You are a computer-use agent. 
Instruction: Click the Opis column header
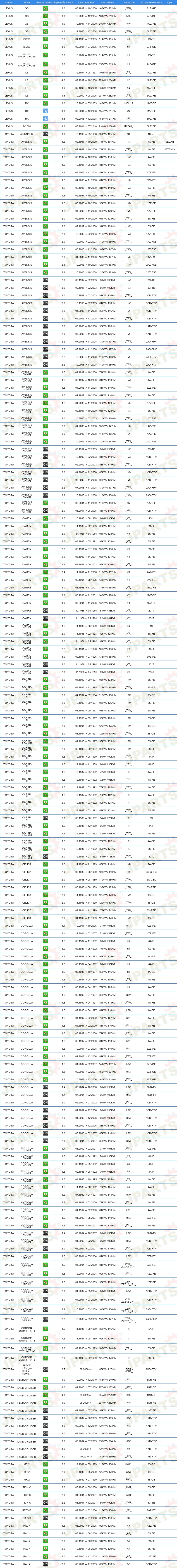click(170, 2)
